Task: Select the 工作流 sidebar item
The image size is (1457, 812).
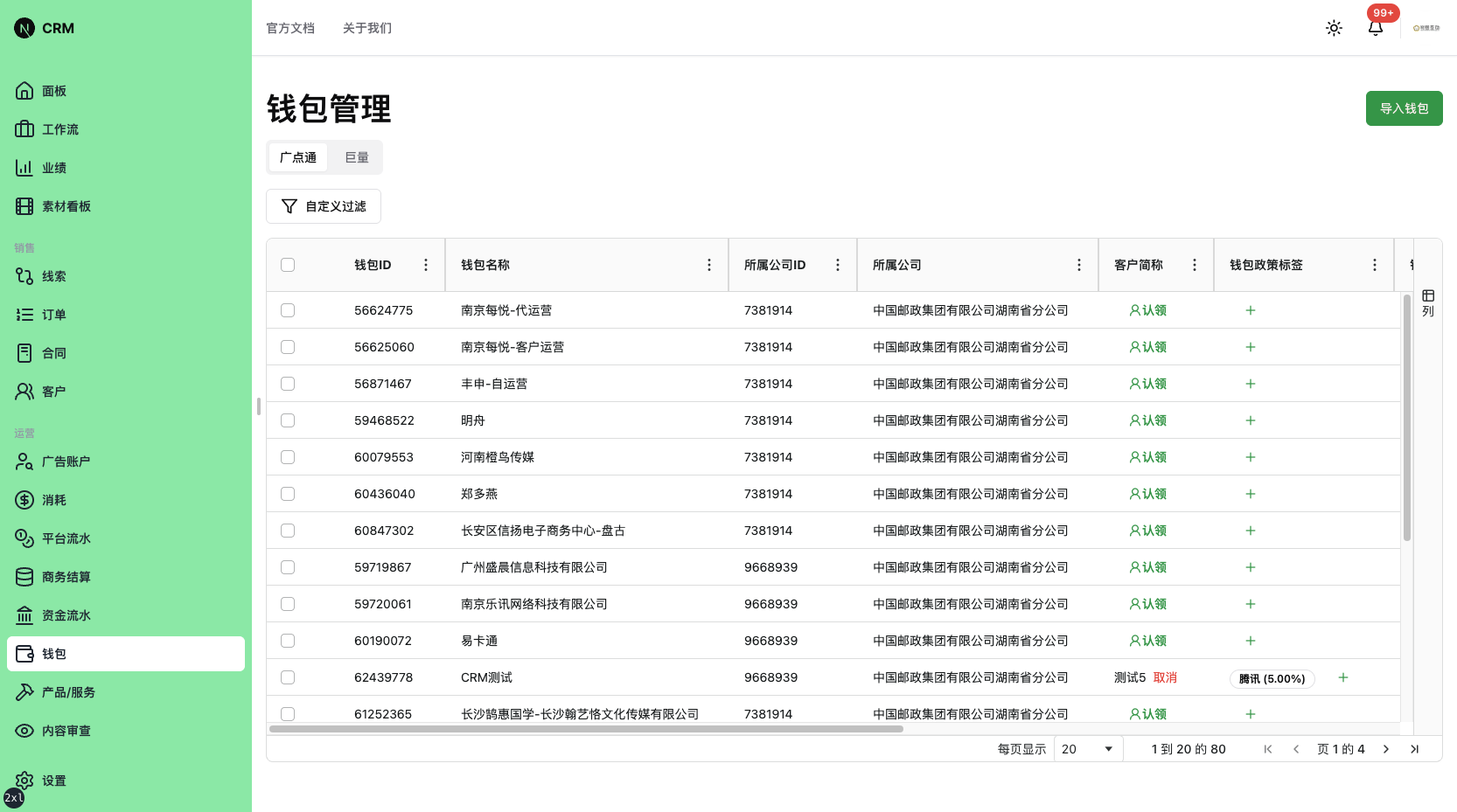Action: point(59,128)
